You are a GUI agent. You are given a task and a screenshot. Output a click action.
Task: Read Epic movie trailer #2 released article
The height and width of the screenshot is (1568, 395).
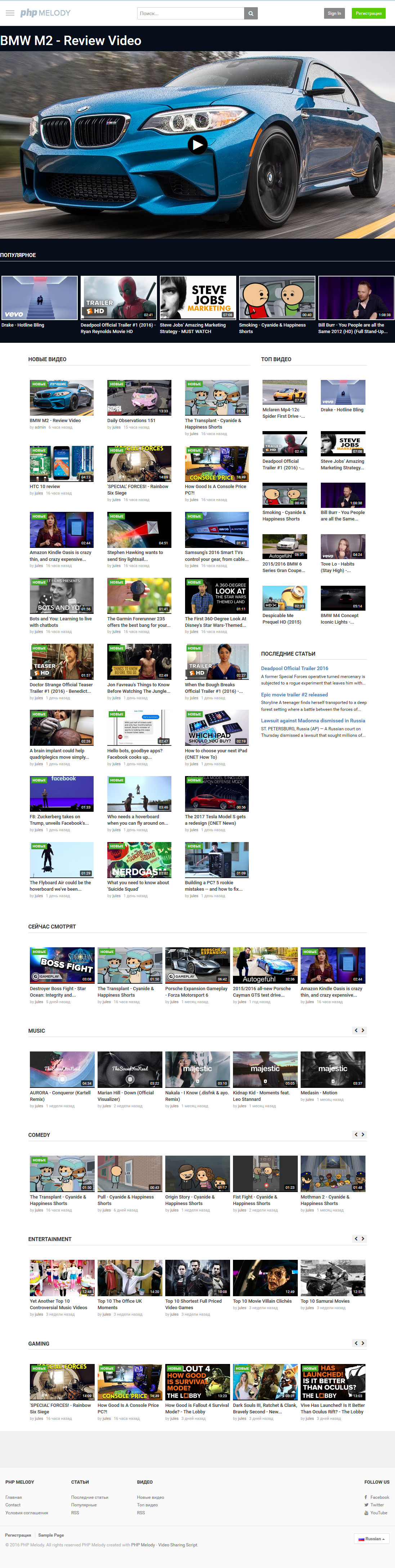click(x=294, y=694)
